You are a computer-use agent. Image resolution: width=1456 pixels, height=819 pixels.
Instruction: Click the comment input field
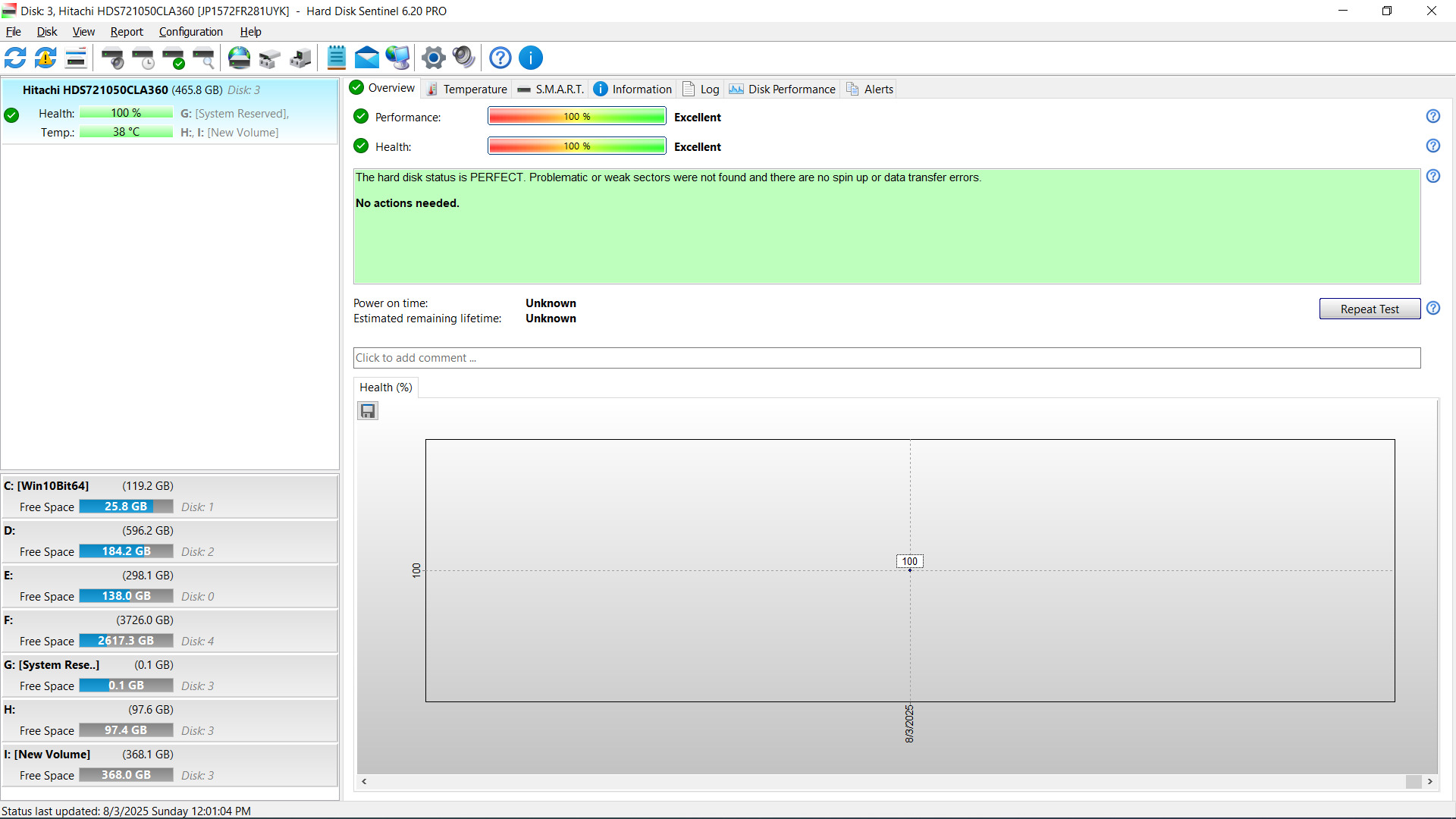[886, 358]
